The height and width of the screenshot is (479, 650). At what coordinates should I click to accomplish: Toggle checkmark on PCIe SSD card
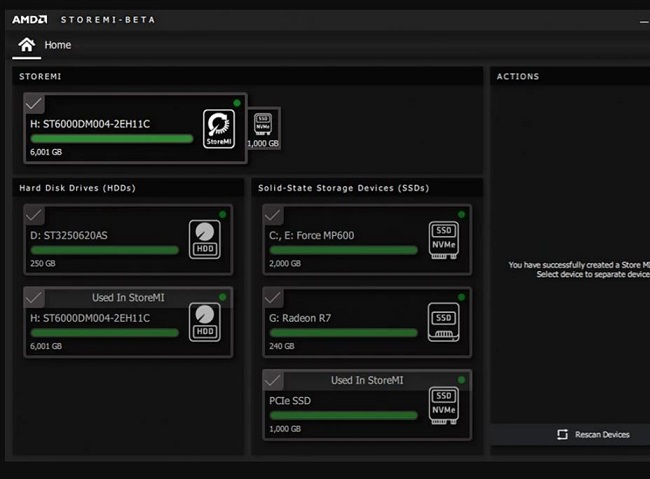[273, 380]
